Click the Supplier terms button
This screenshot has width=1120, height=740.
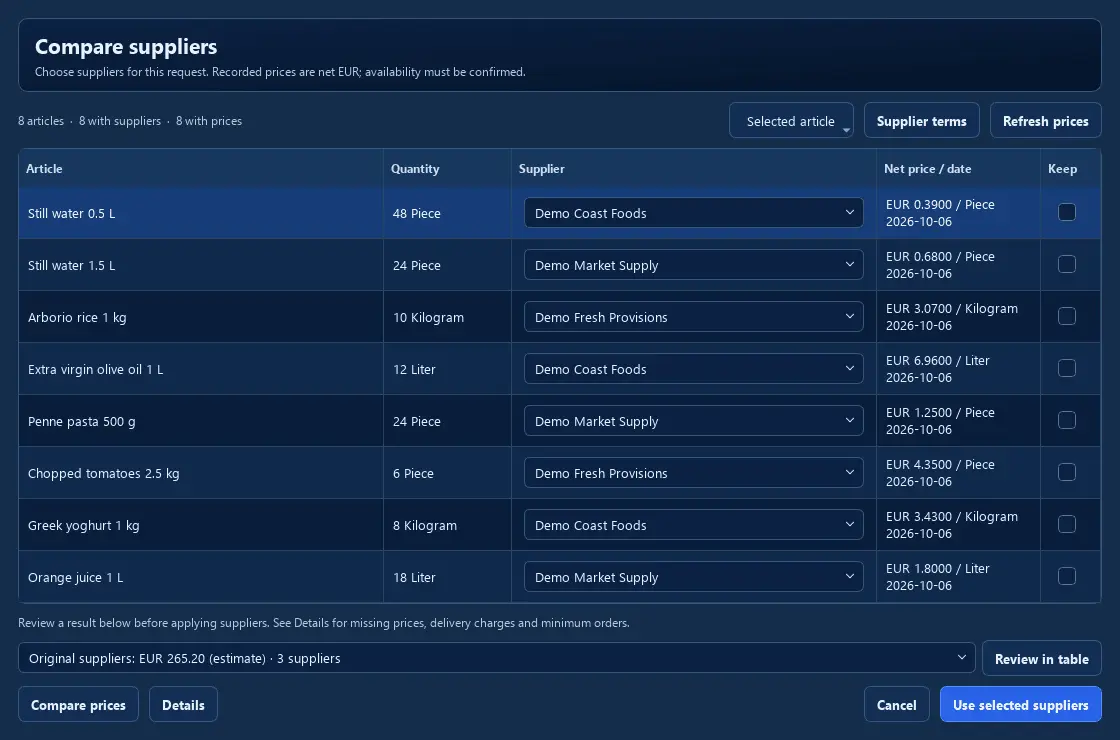[x=921, y=121]
